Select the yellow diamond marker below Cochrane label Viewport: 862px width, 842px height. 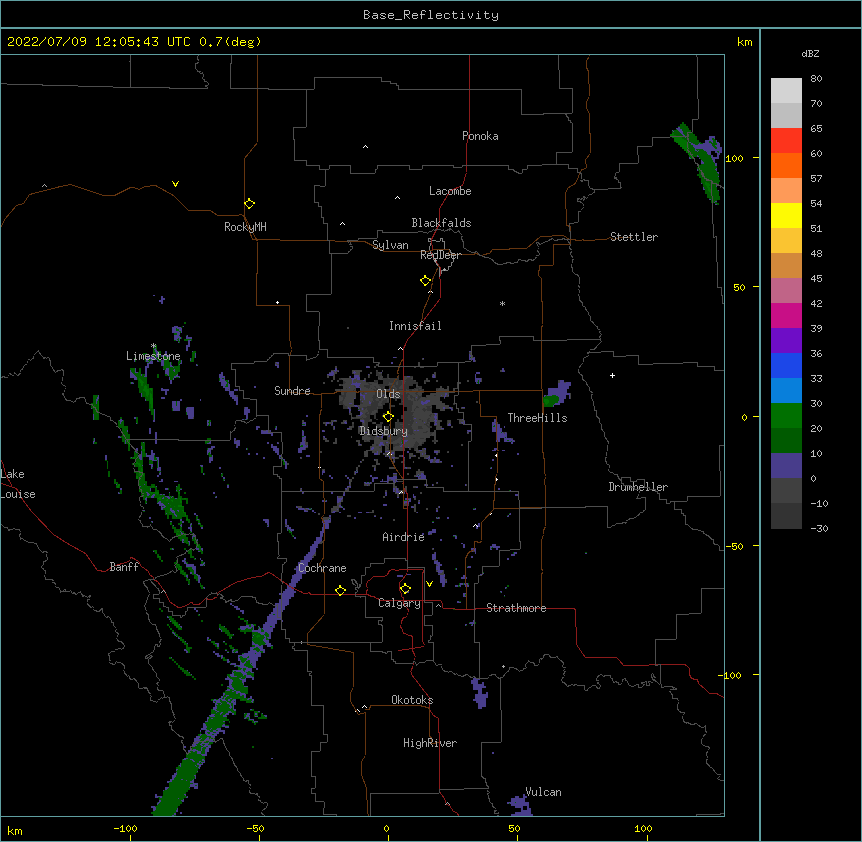[x=340, y=590]
